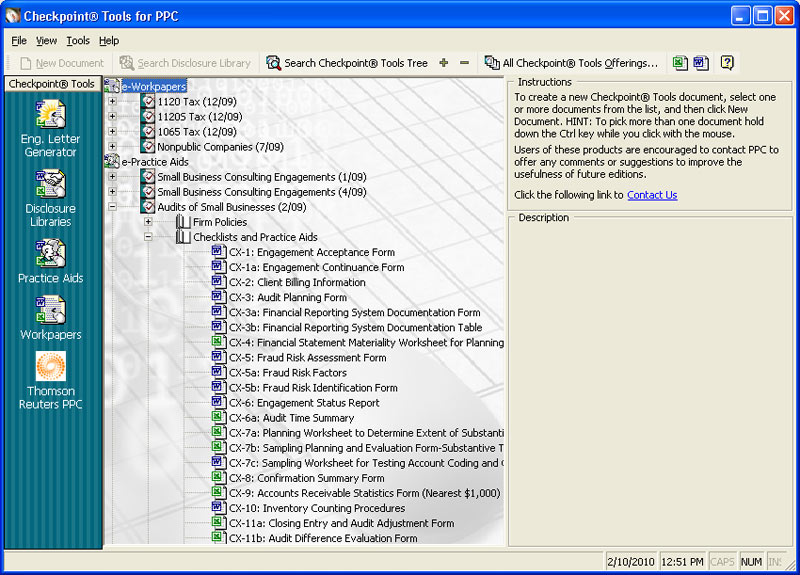This screenshot has width=800, height=575.
Task: Open Disclosure Libraries in the sidebar
Action: click(x=50, y=197)
